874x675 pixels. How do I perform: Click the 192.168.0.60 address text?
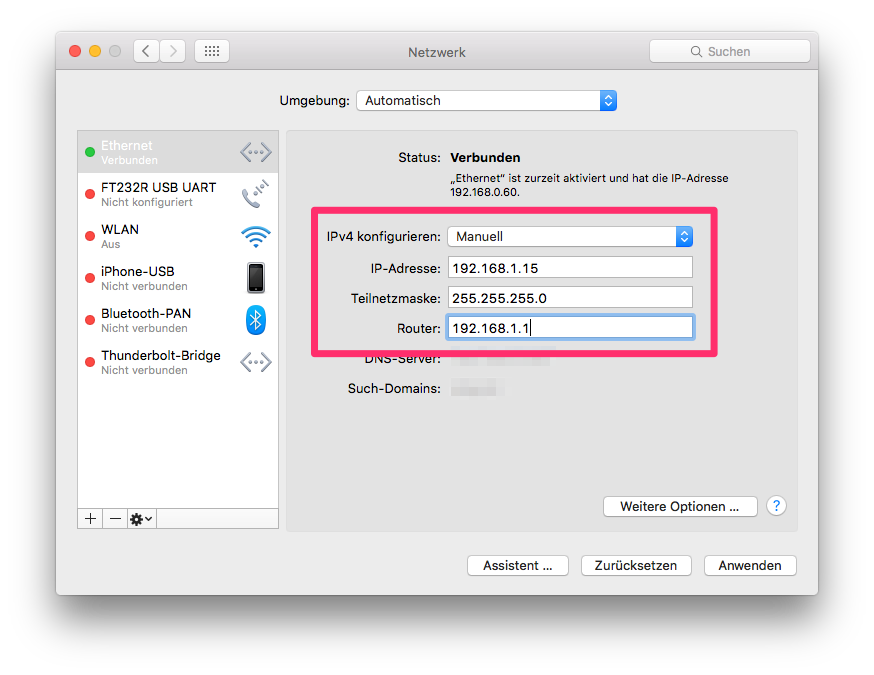tap(484, 192)
